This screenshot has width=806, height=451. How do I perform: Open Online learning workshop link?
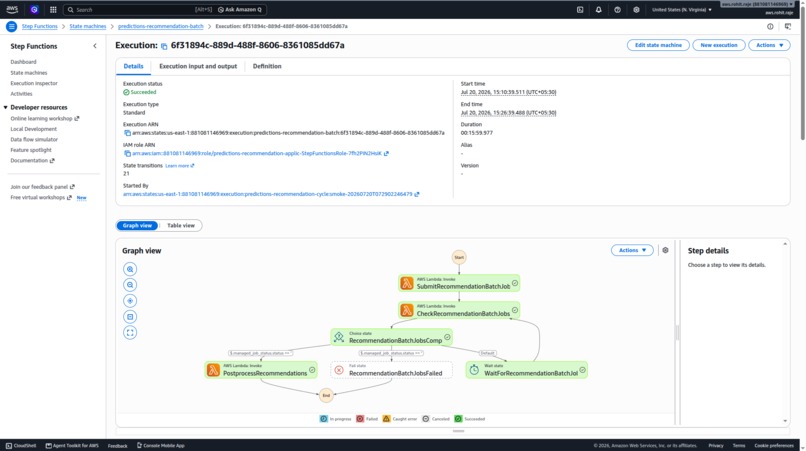point(45,118)
